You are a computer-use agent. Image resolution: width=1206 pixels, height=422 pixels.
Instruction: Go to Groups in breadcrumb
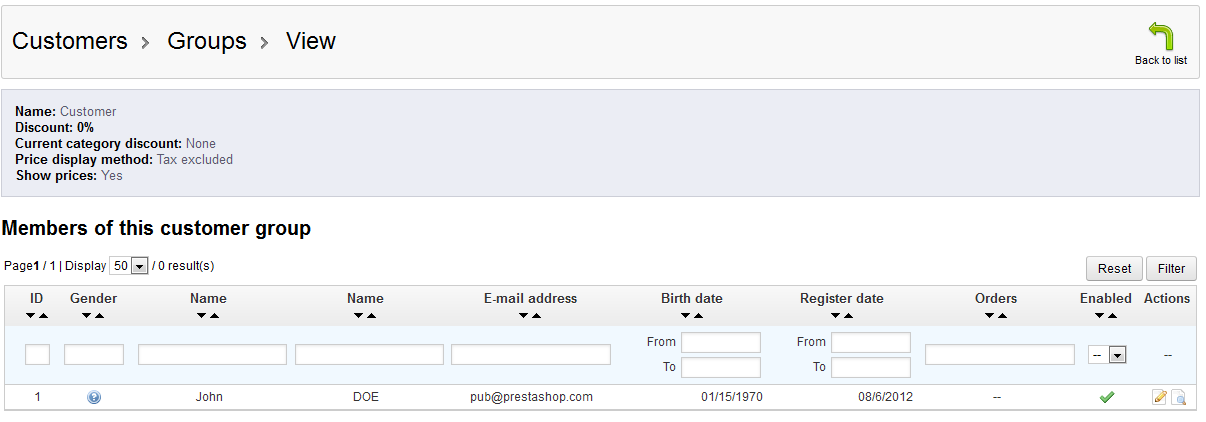tap(206, 41)
